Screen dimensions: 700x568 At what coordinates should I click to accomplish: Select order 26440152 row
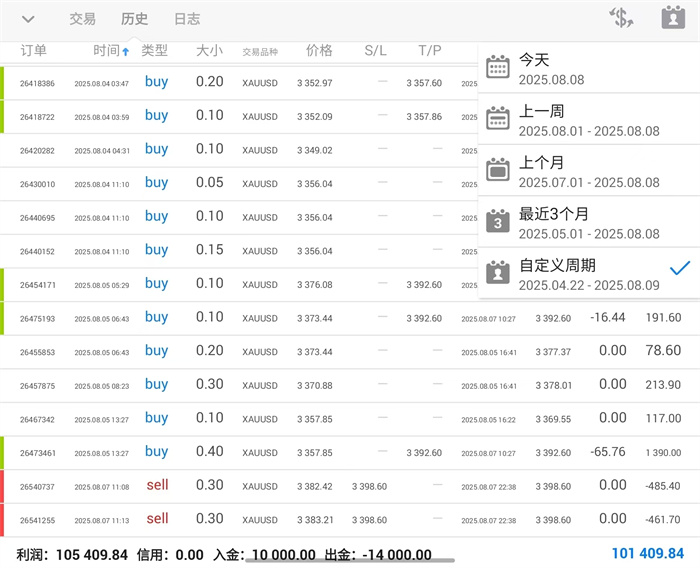click(239, 251)
